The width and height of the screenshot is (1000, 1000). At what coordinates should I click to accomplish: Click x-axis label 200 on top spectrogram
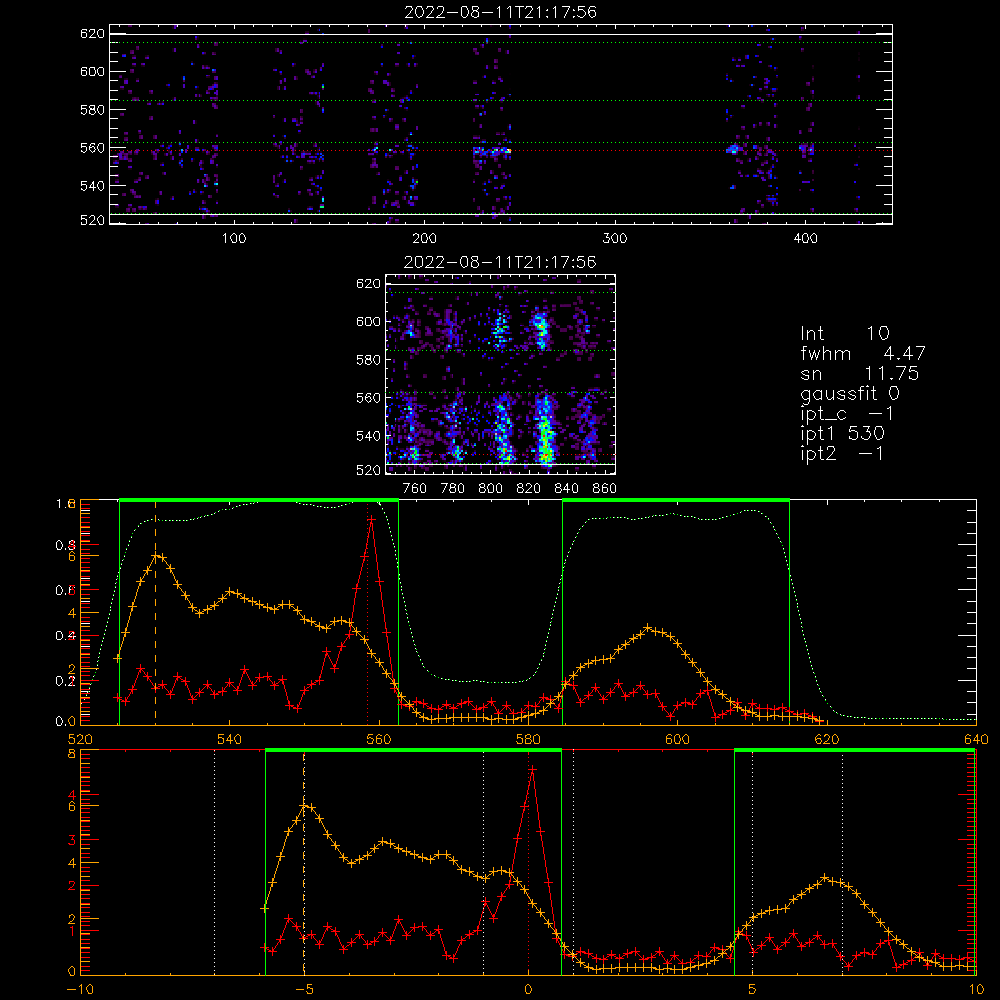coord(424,239)
